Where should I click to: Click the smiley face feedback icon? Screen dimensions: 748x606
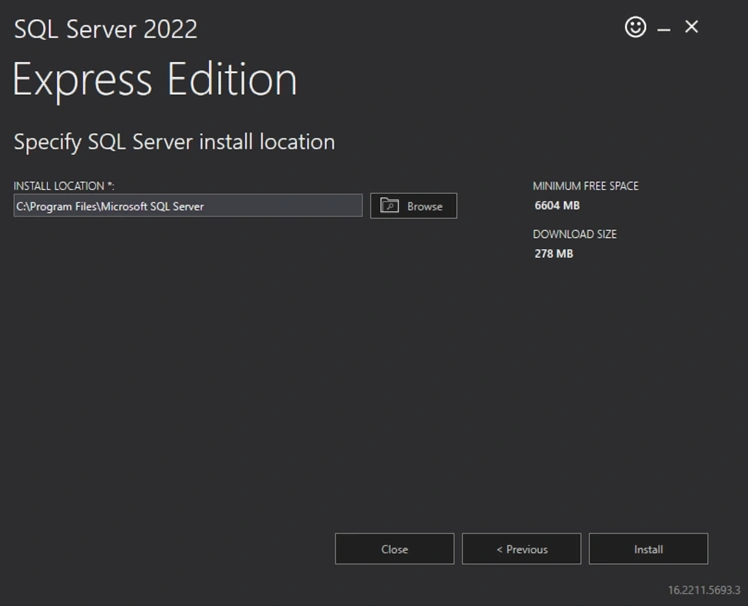click(635, 27)
